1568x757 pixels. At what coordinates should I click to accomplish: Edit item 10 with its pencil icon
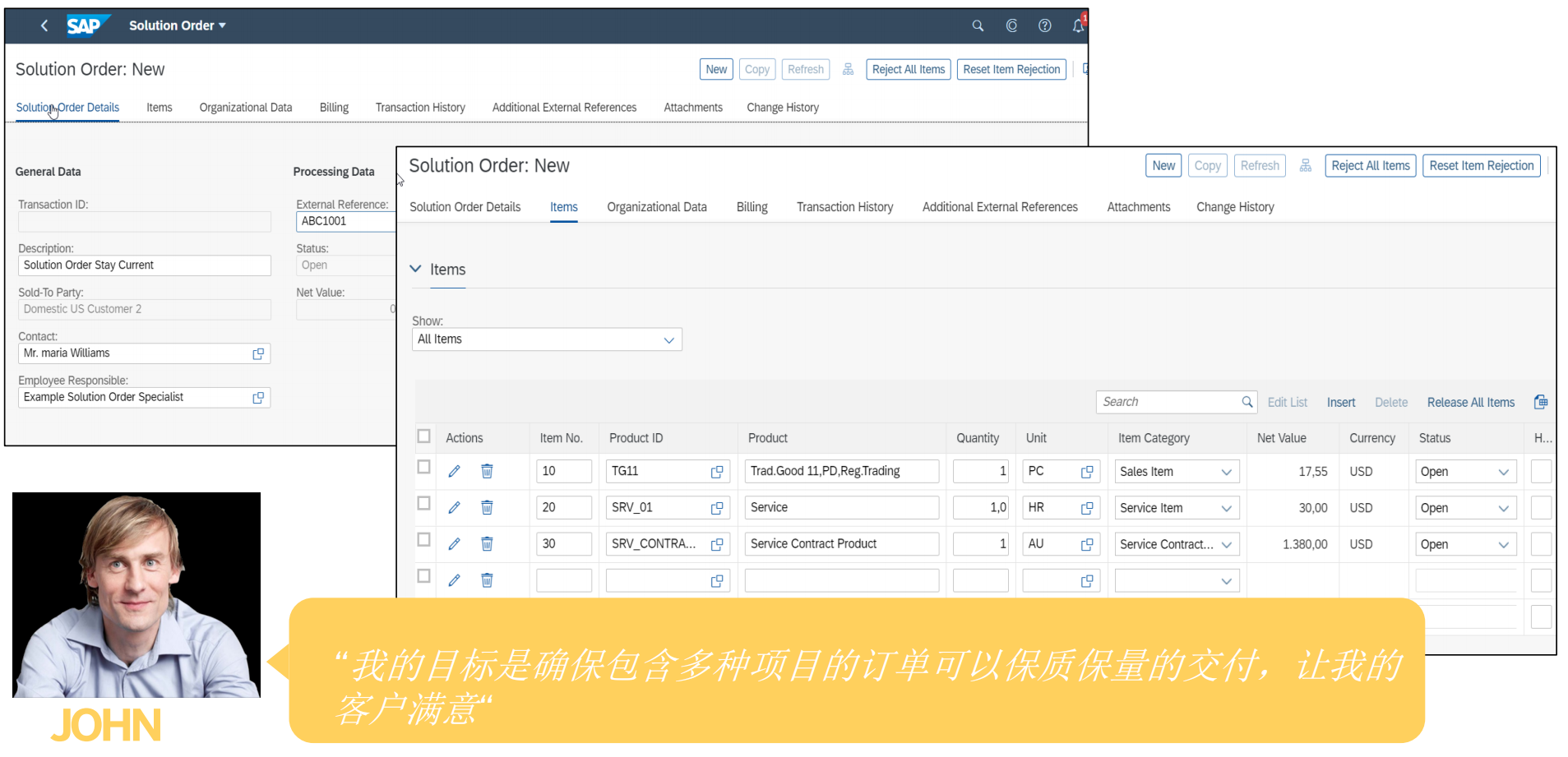(x=454, y=471)
